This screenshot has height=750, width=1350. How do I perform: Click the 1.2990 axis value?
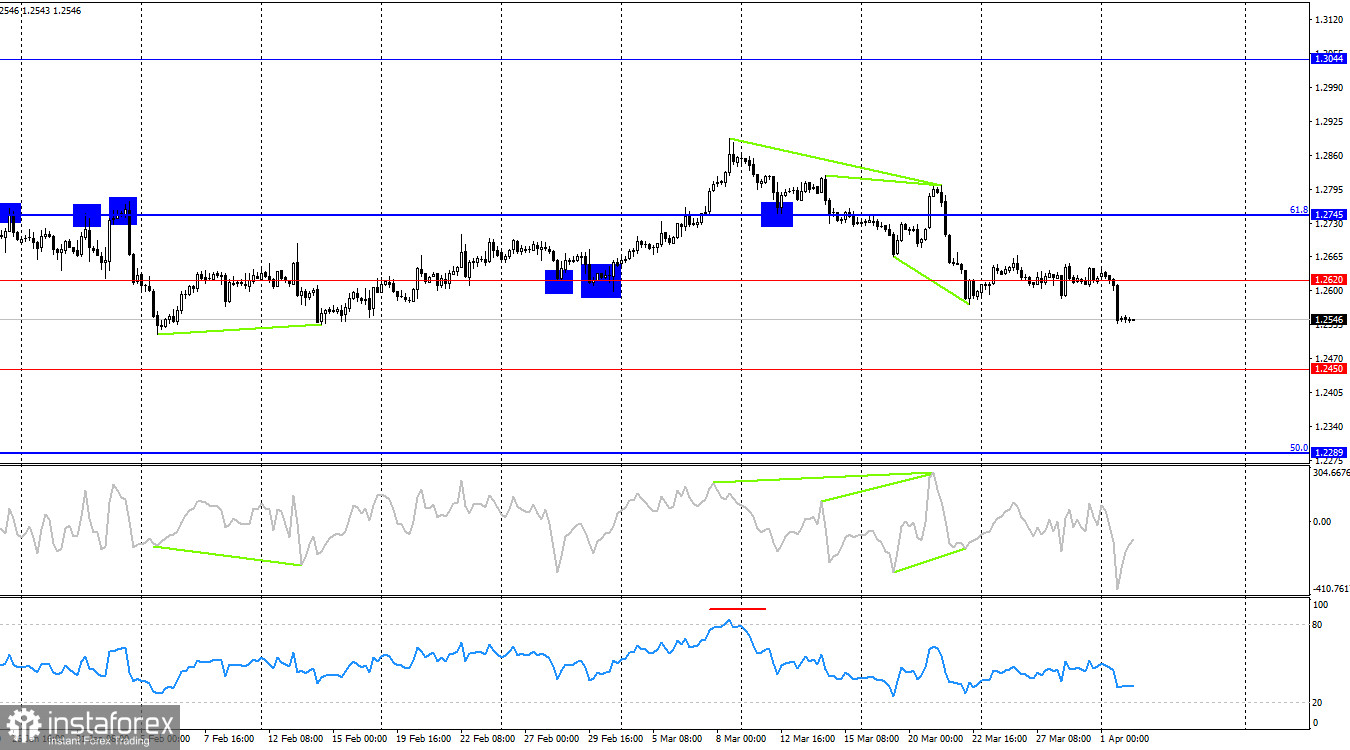[1329, 88]
